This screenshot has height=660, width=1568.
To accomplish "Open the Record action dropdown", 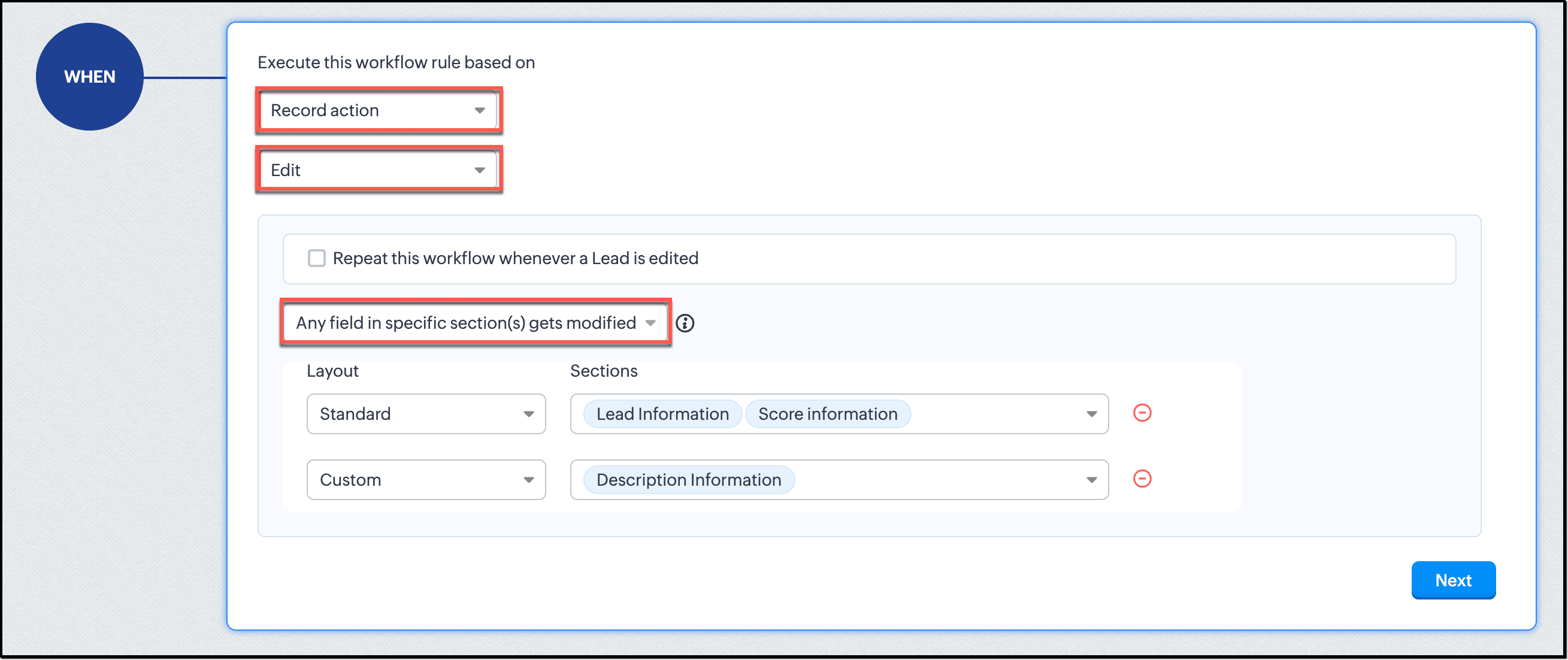I will tap(365, 110).
